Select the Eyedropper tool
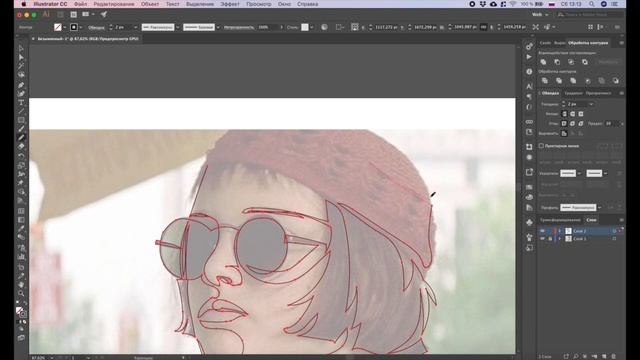640x360 pixels. [21, 229]
